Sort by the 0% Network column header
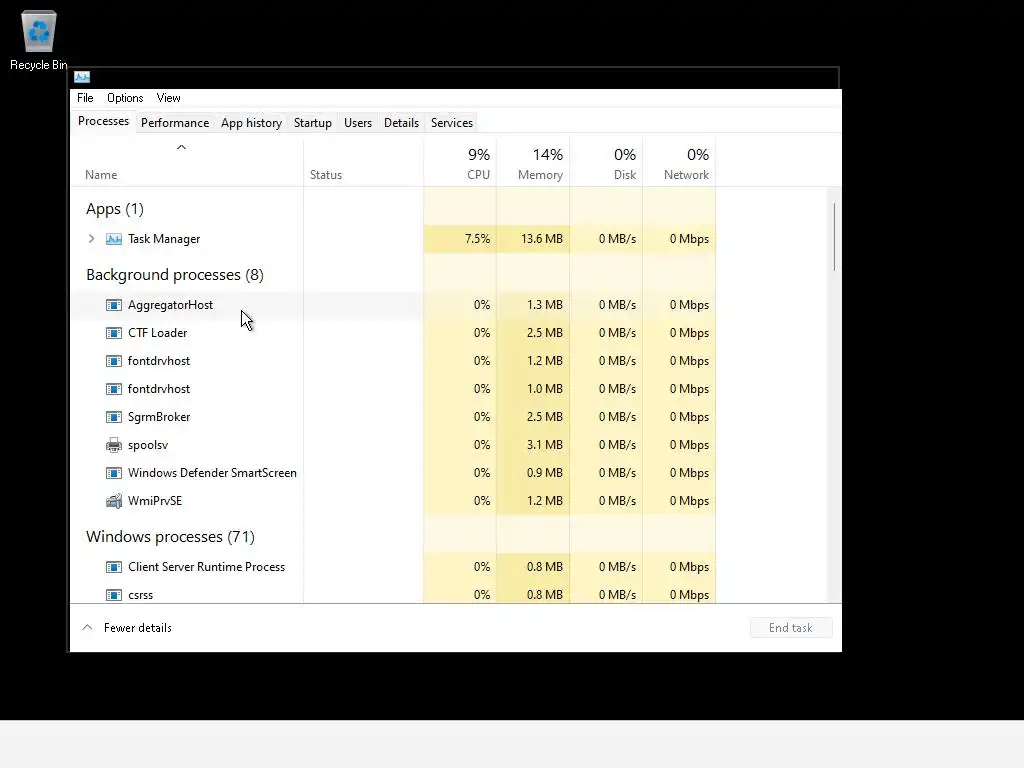1024x768 pixels. (x=679, y=163)
